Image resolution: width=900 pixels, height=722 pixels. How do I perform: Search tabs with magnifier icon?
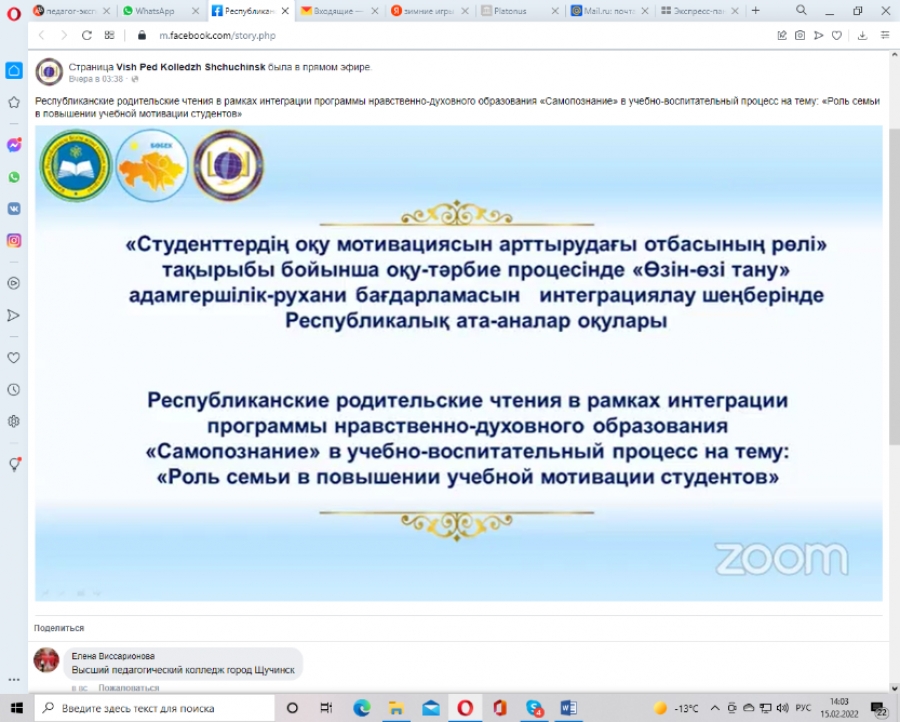801,10
